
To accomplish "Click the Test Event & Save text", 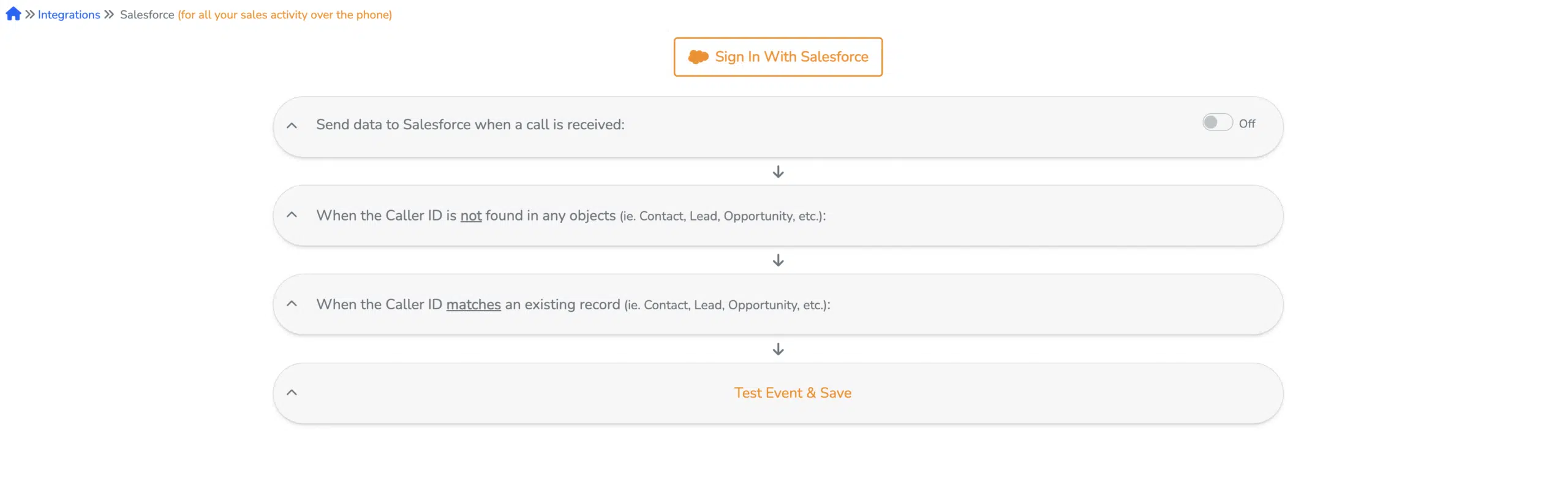I will click(793, 393).
